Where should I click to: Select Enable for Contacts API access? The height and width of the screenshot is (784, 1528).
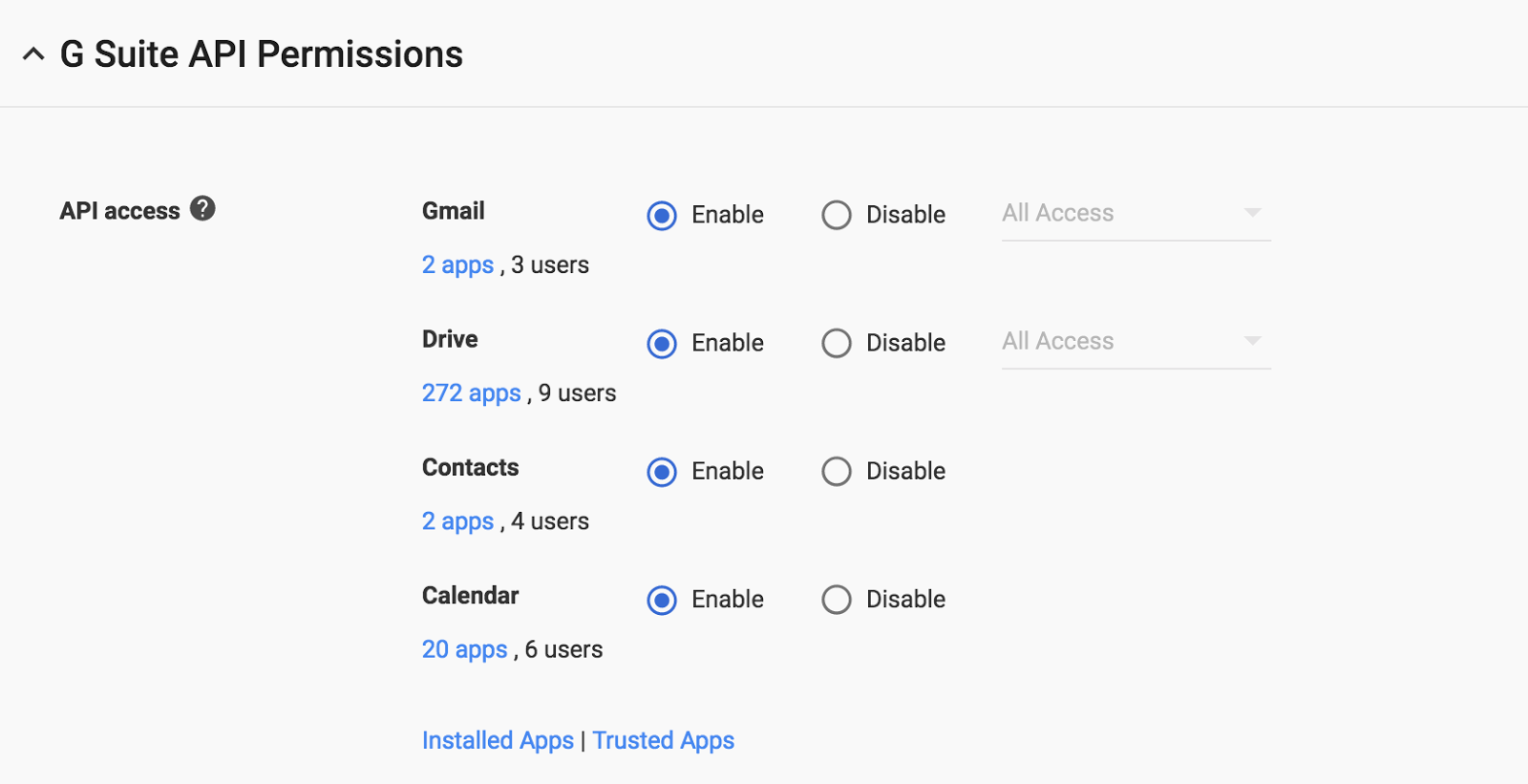pos(662,471)
